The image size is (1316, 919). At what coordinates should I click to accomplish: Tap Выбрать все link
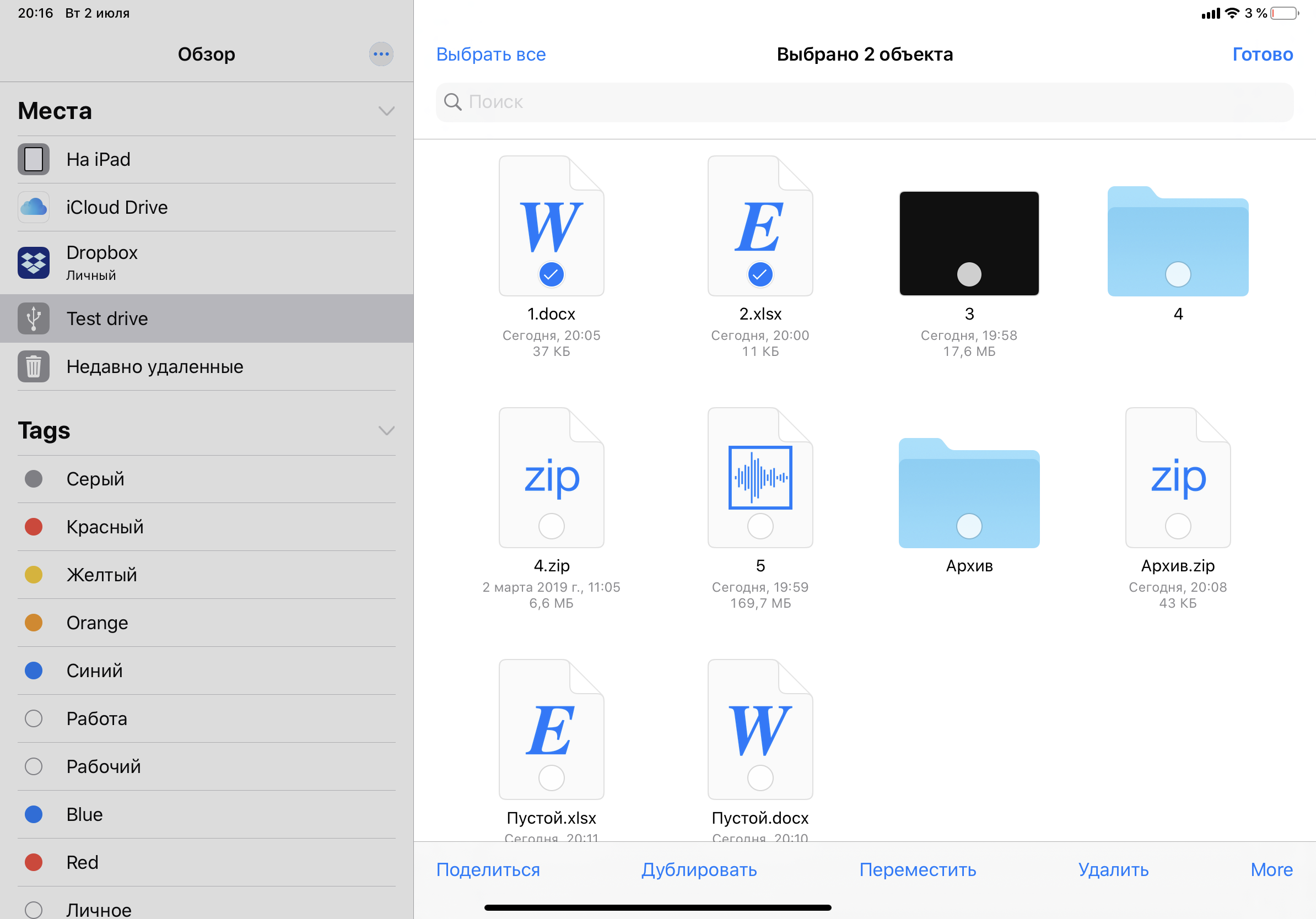tap(490, 54)
